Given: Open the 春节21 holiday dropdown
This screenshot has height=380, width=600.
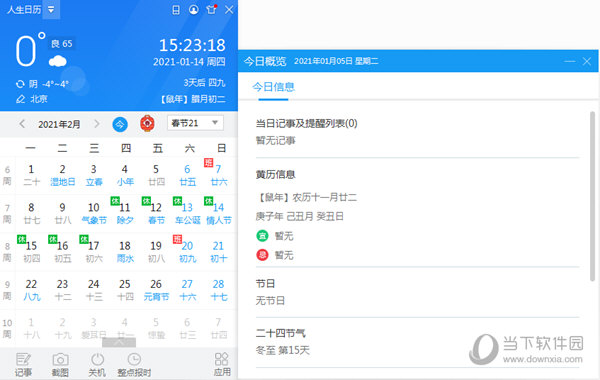Looking at the screenshot, I should (x=195, y=123).
